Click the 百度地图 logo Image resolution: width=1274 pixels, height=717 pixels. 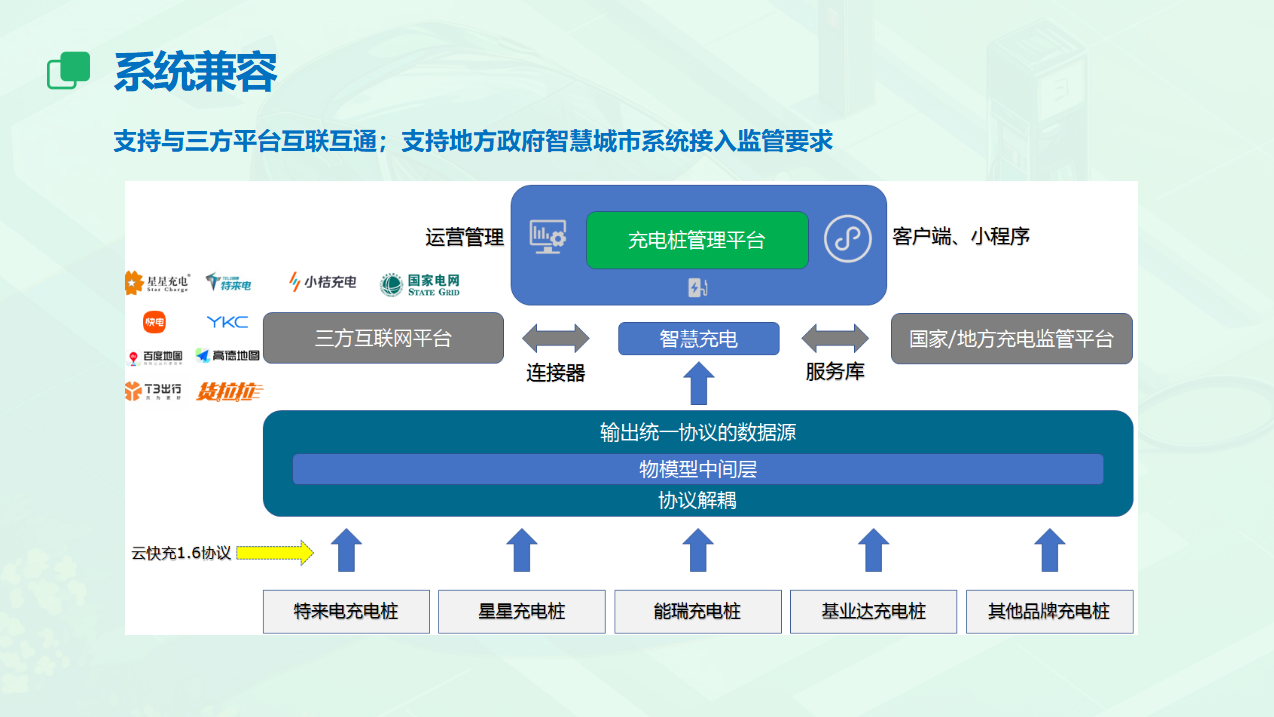tap(155, 357)
